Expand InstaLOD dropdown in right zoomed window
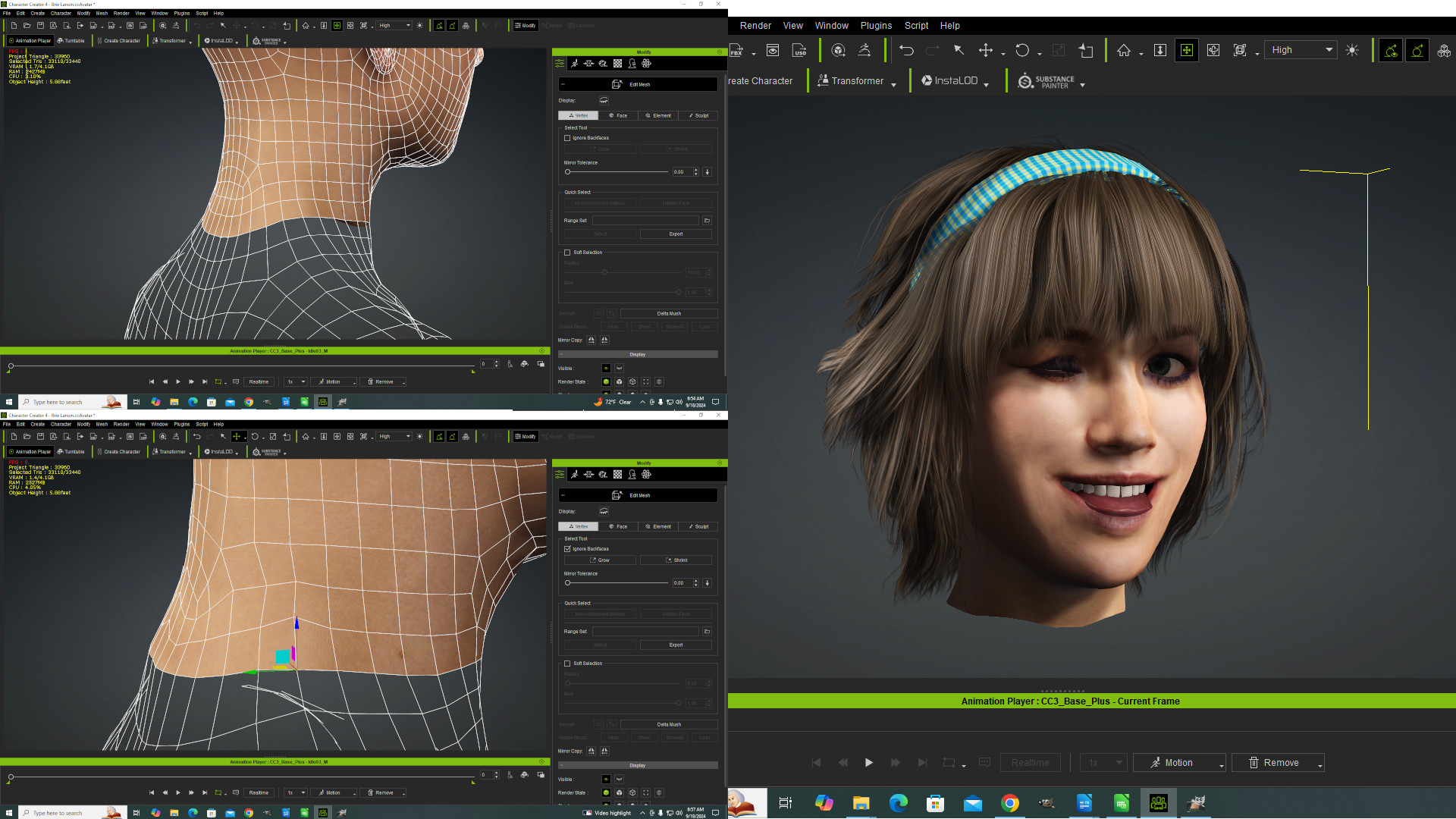Viewport: 1456px width, 819px height. pyautogui.click(x=987, y=84)
